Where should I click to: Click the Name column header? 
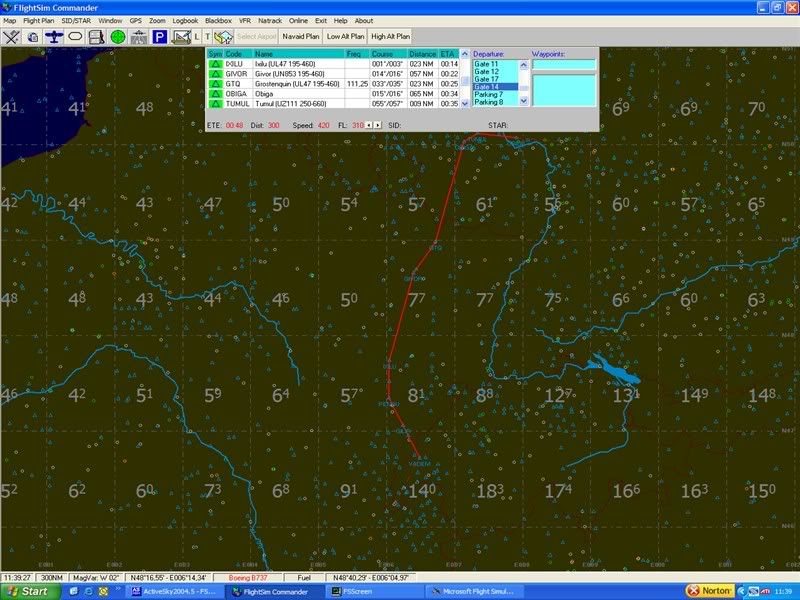click(x=298, y=54)
